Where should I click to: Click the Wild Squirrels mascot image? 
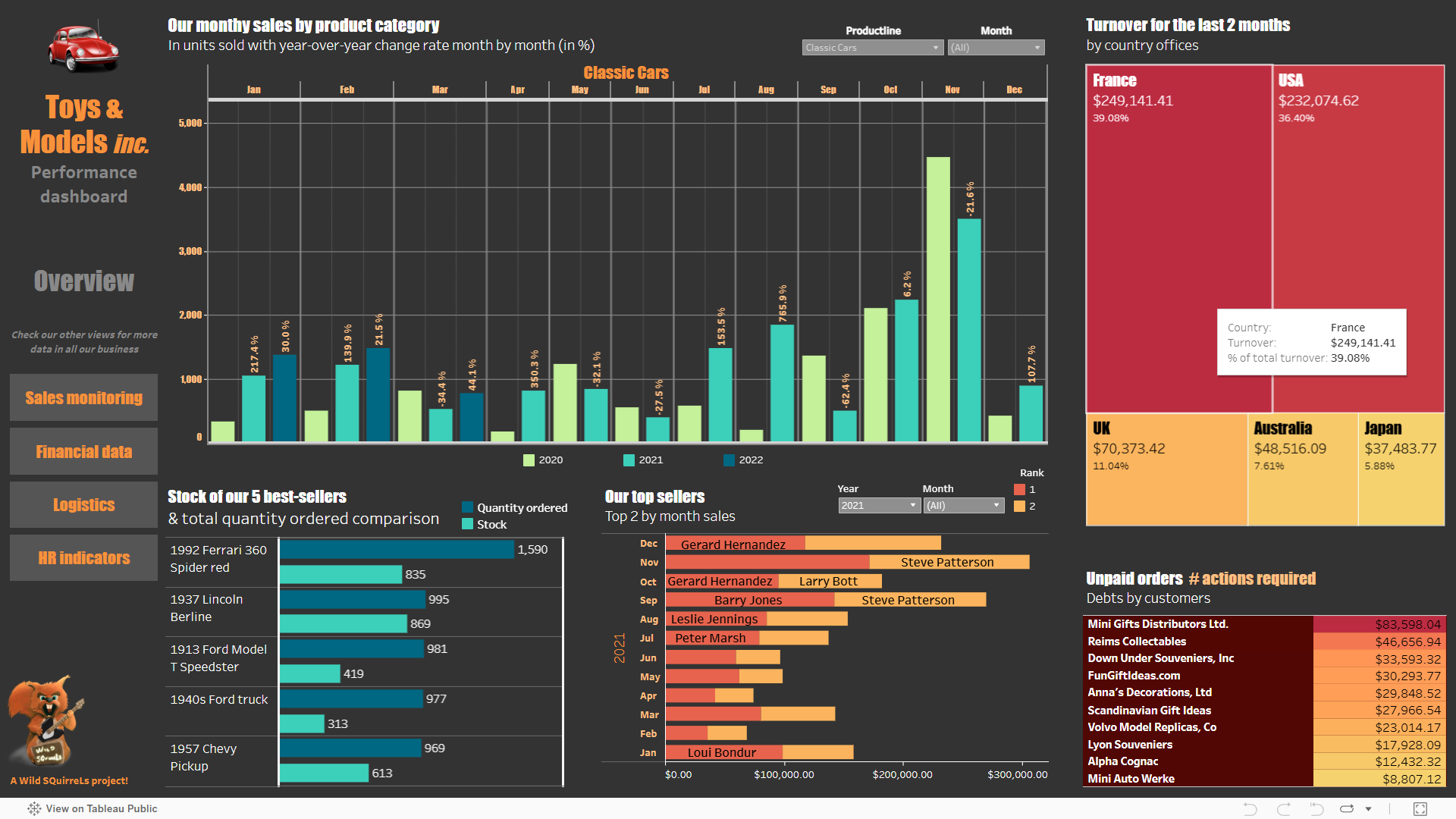coord(44,720)
